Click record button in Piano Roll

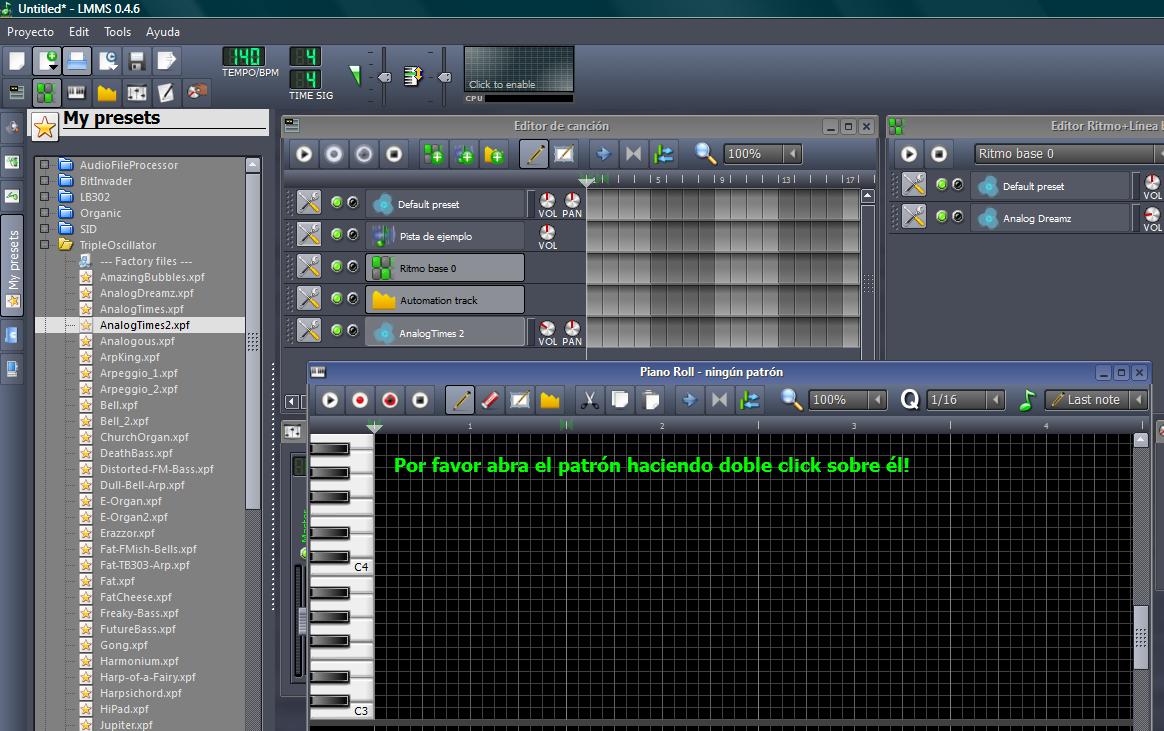[360, 400]
